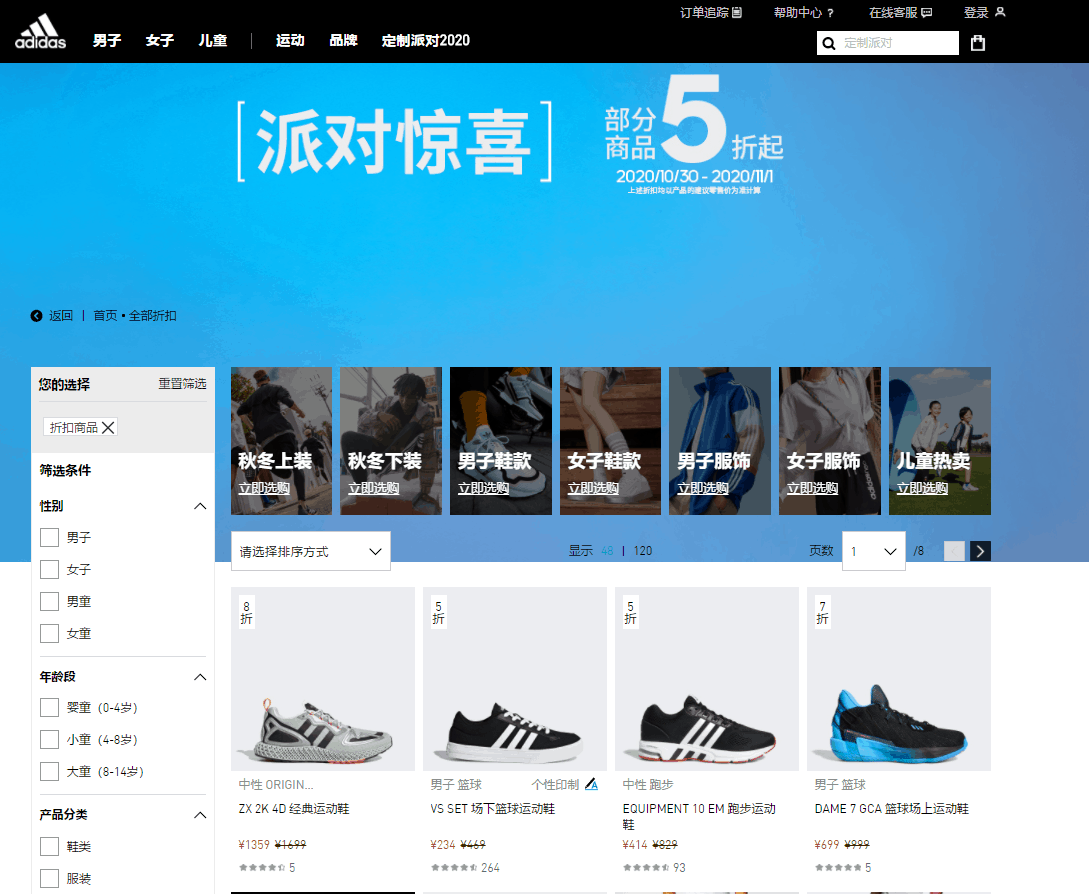Viewport: 1089px width, 894px height.
Task: Click the 重置筛选 reset link
Action: [x=182, y=384]
